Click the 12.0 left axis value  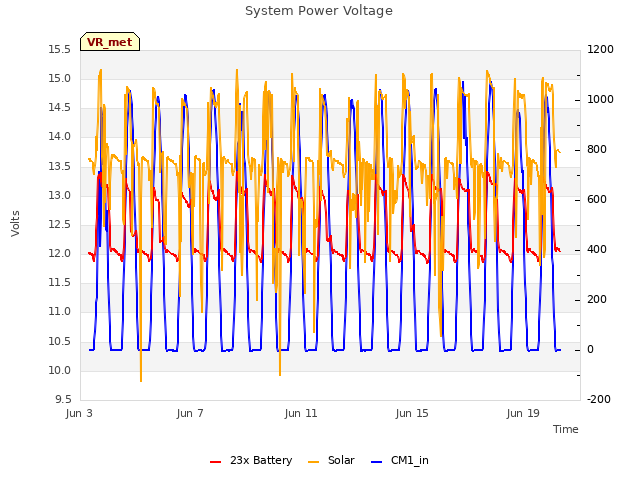[x=60, y=253]
